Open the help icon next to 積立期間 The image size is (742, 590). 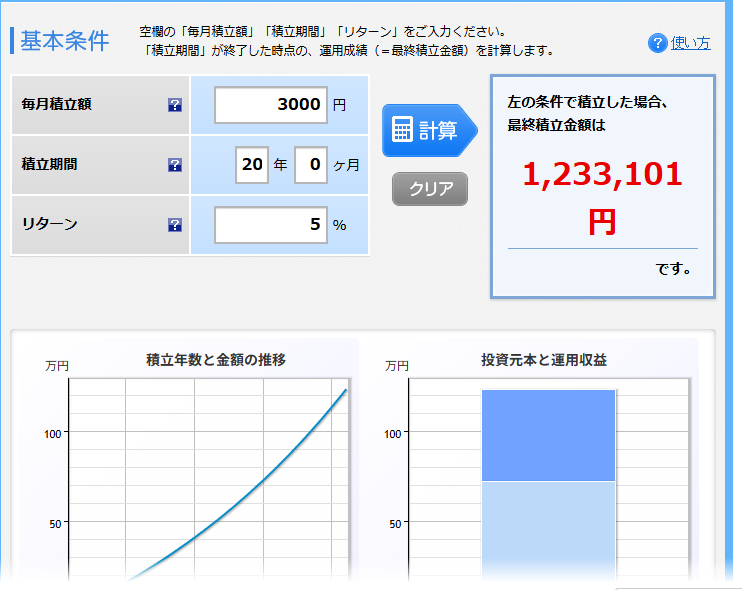[x=175, y=165]
